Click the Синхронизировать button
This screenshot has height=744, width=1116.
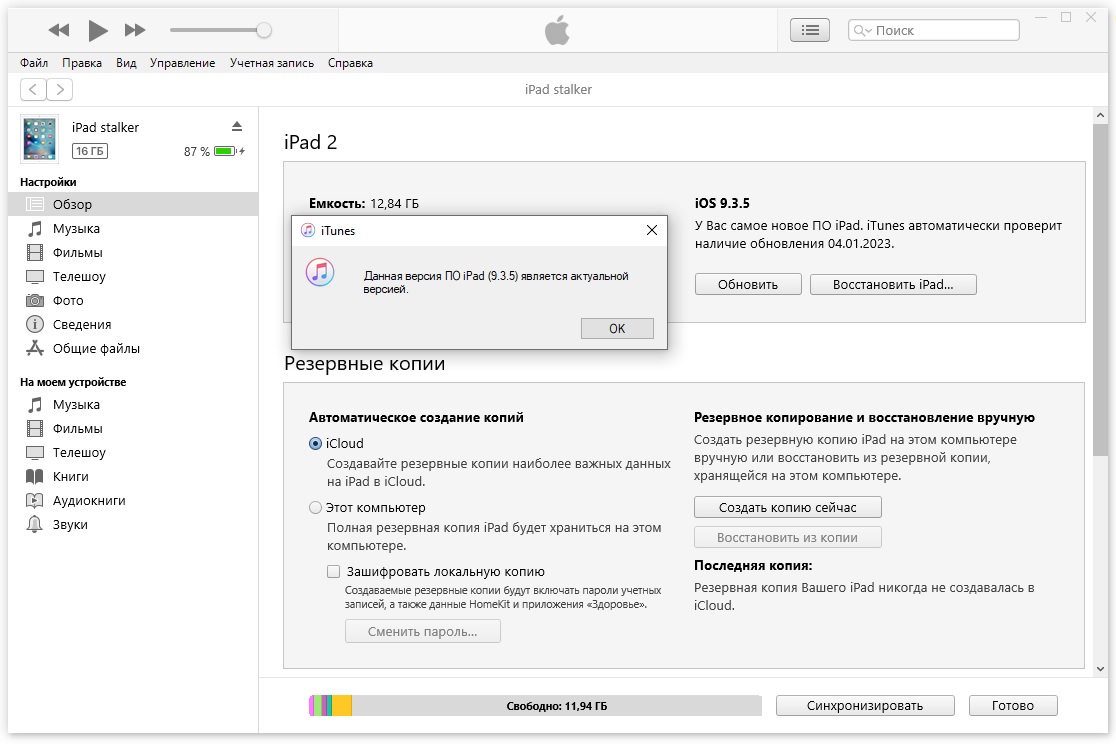pyautogui.click(x=865, y=706)
